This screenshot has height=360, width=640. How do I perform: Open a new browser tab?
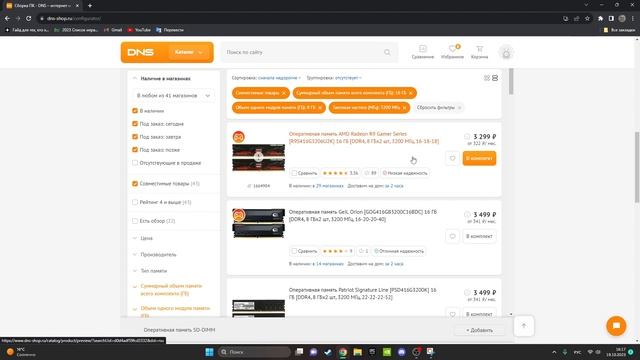click(90, 6)
